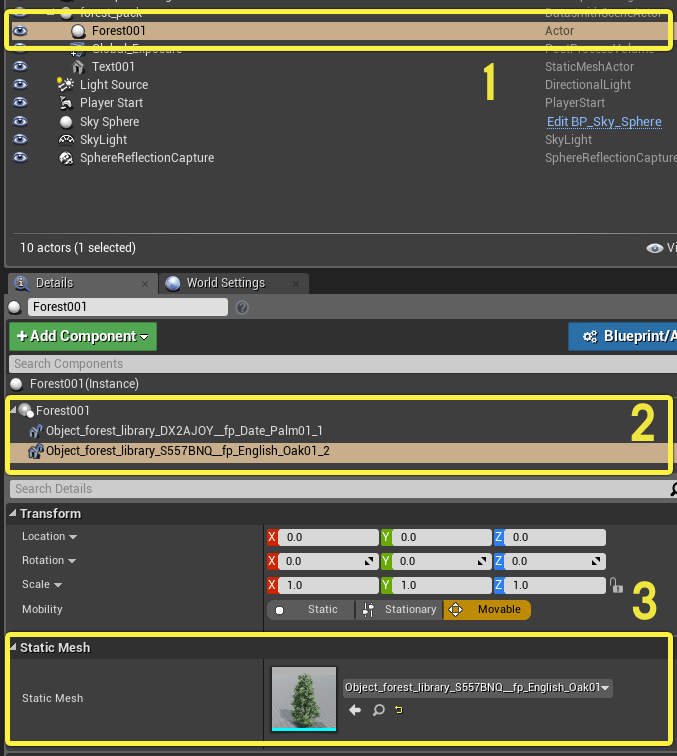The height and width of the screenshot is (756, 677).
Task: Set mobility to Static
Action: [311, 609]
